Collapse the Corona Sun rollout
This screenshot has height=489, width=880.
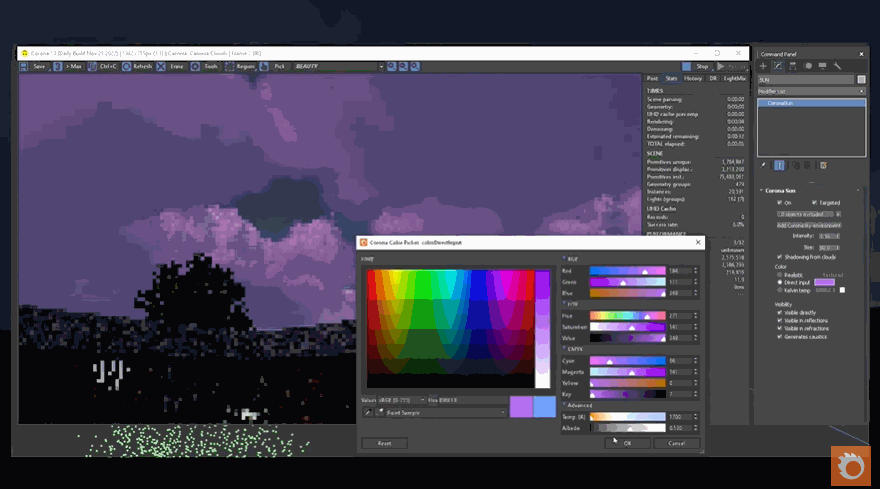tap(763, 190)
